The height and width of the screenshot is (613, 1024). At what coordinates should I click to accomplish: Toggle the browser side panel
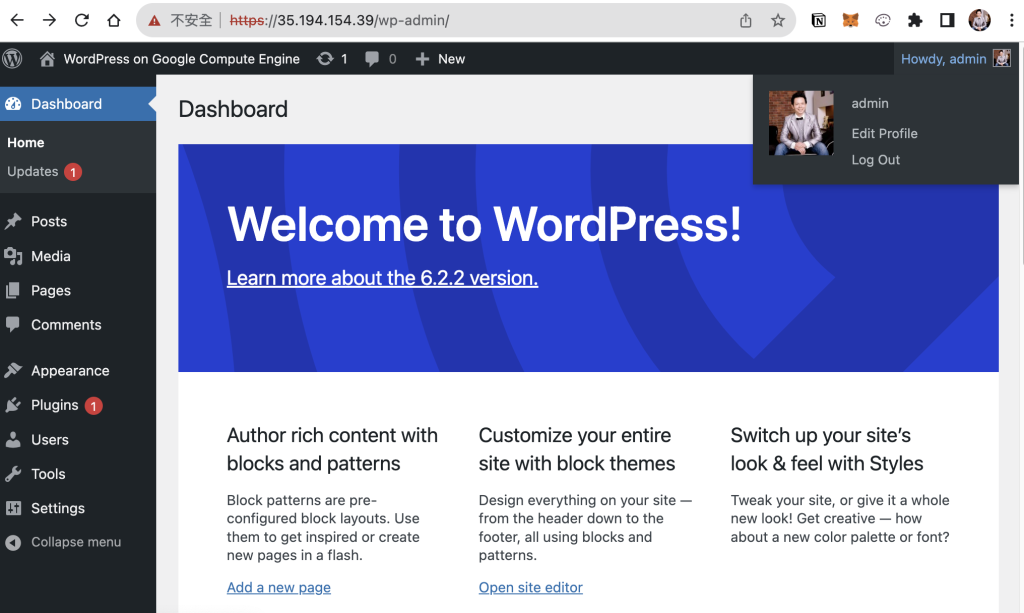coord(947,20)
